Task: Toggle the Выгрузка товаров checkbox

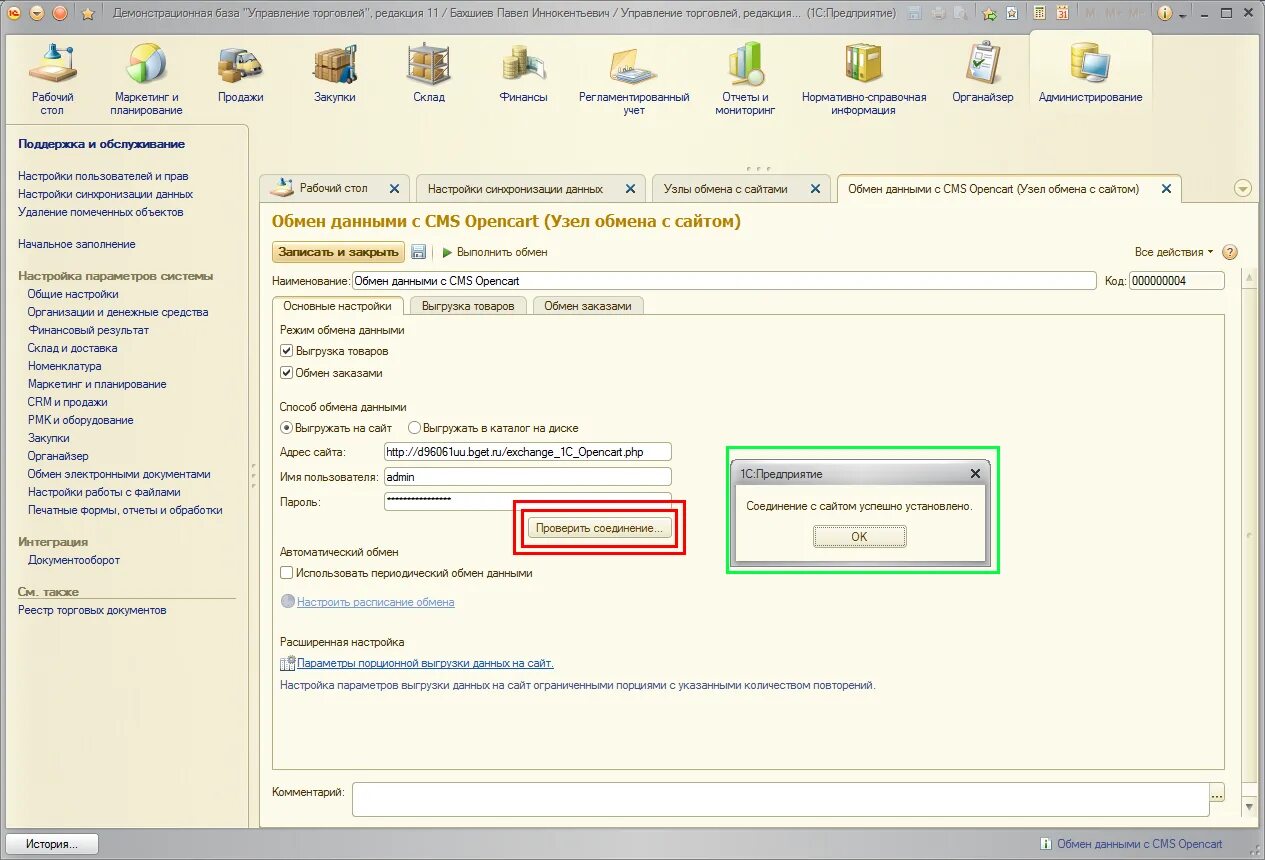Action: tap(287, 351)
